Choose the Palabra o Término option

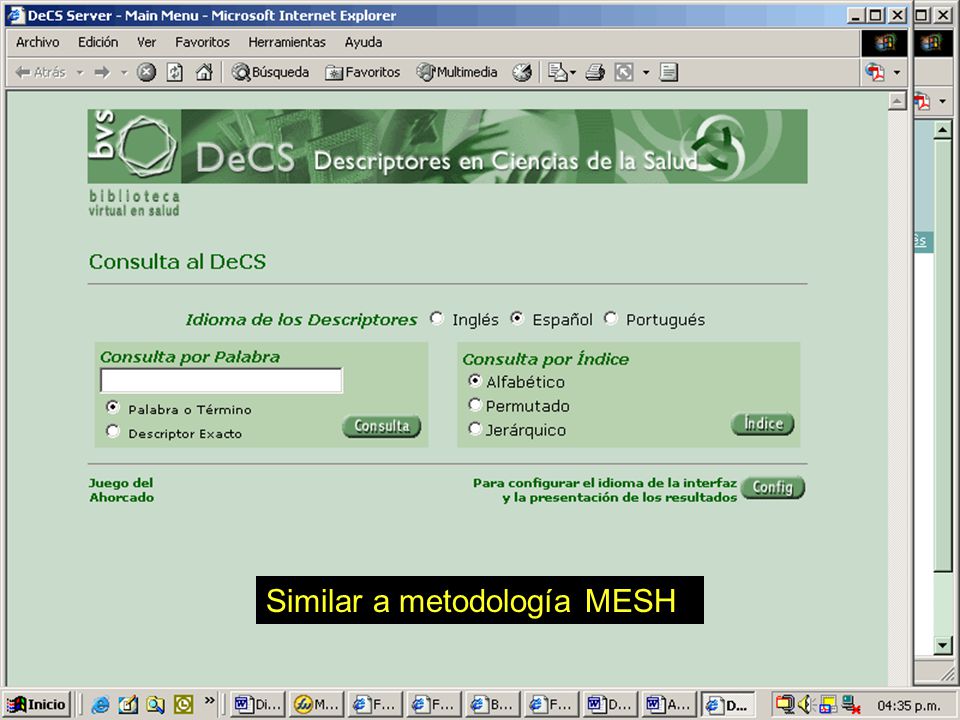[113, 407]
